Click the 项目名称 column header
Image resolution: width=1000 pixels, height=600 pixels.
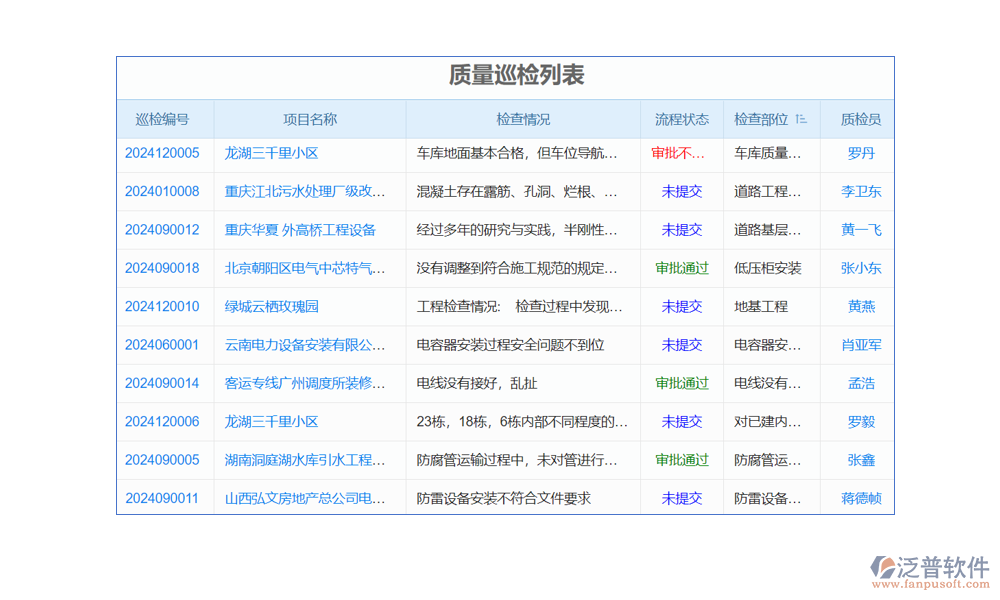(x=309, y=119)
